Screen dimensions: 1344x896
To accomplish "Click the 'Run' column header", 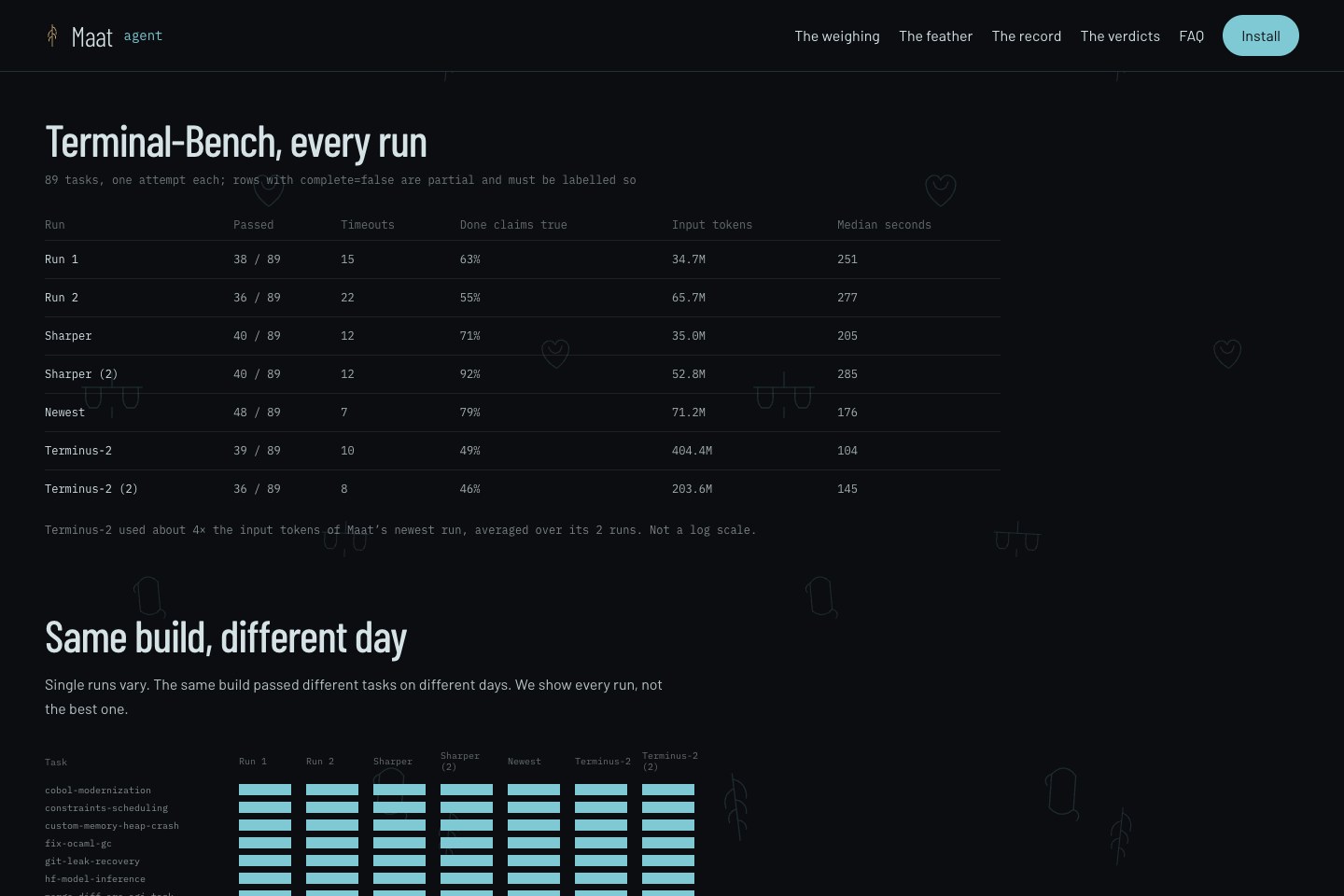I will 55,225.
